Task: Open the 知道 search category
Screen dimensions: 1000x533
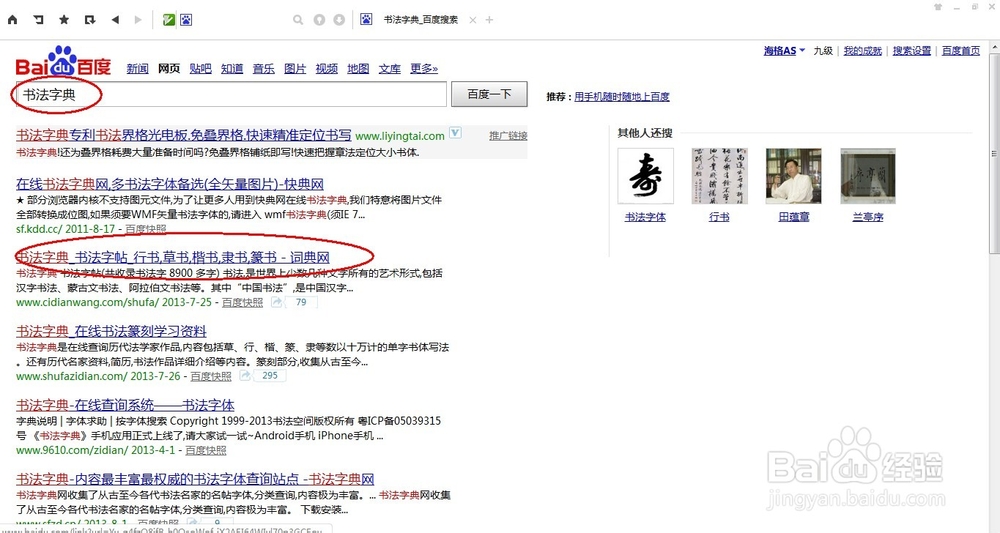Action: pyautogui.click(x=232, y=68)
